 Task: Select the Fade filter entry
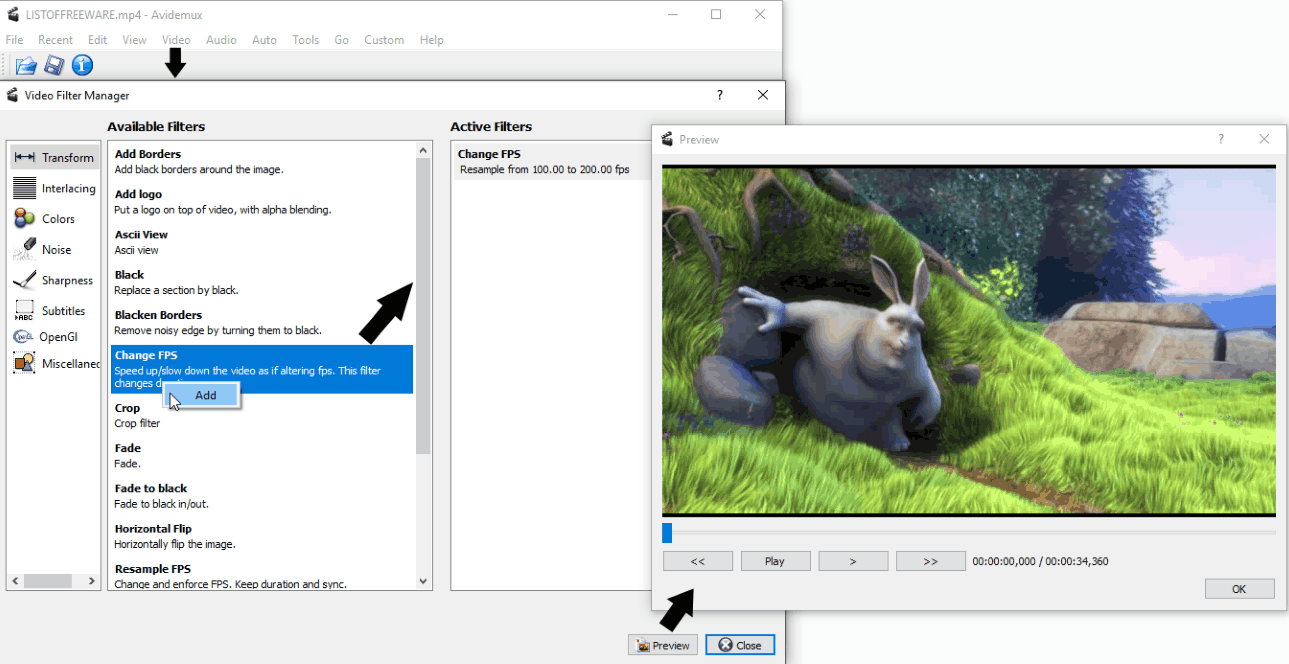(261, 455)
